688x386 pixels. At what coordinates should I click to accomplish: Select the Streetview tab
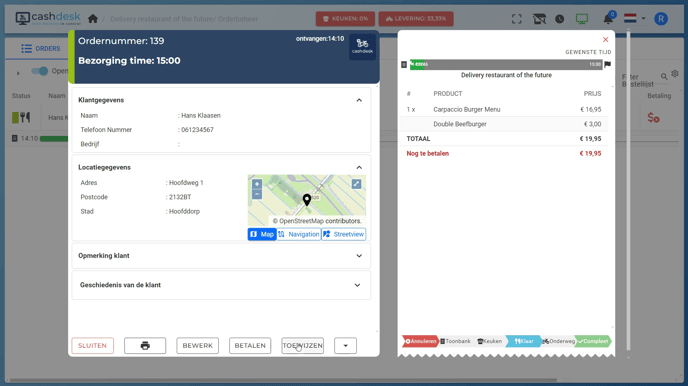point(344,234)
